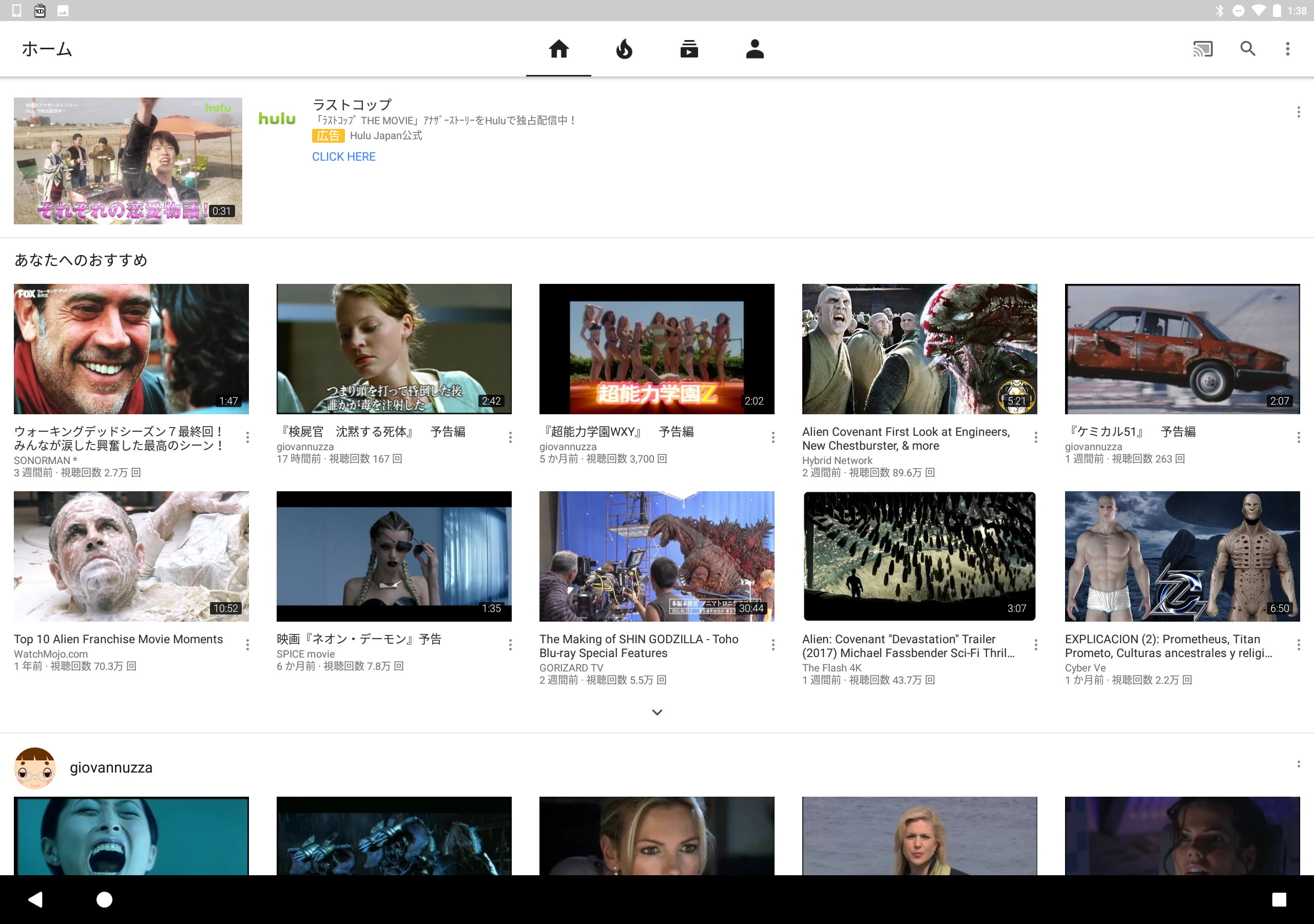Expand more recommended videos with chevron
Viewport: 1314px width, 924px height.
coord(657,712)
